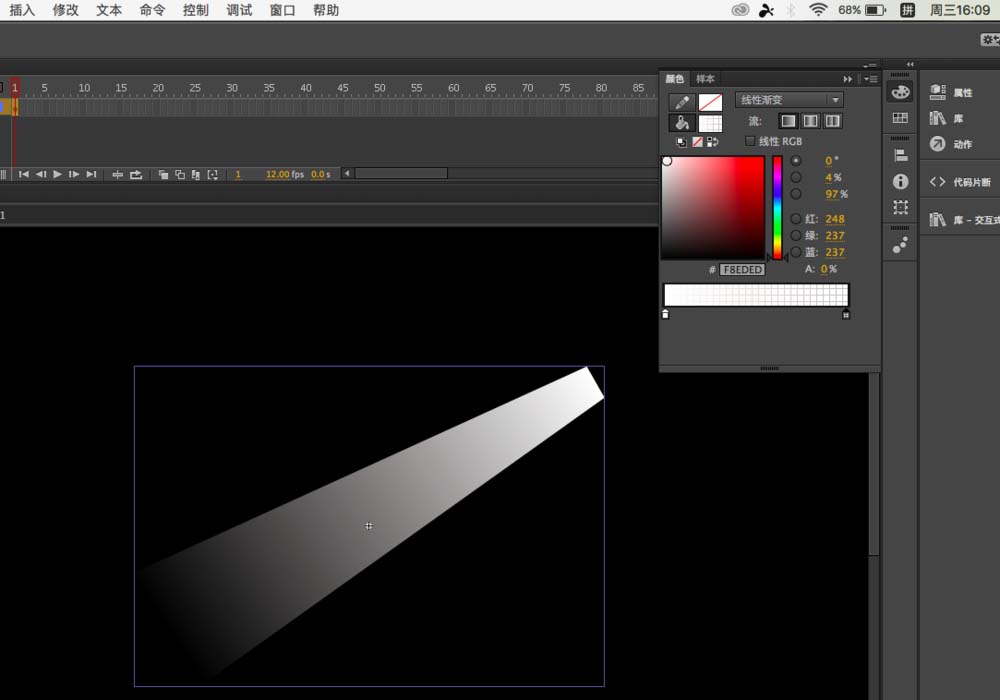The width and height of the screenshot is (1000, 700).
Task: Select the stroke color pencil icon
Action: click(x=682, y=102)
